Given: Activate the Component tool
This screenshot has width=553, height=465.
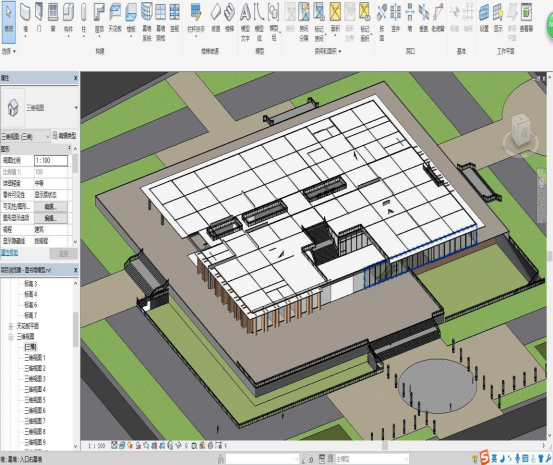Looking at the screenshot, I should [68, 19].
